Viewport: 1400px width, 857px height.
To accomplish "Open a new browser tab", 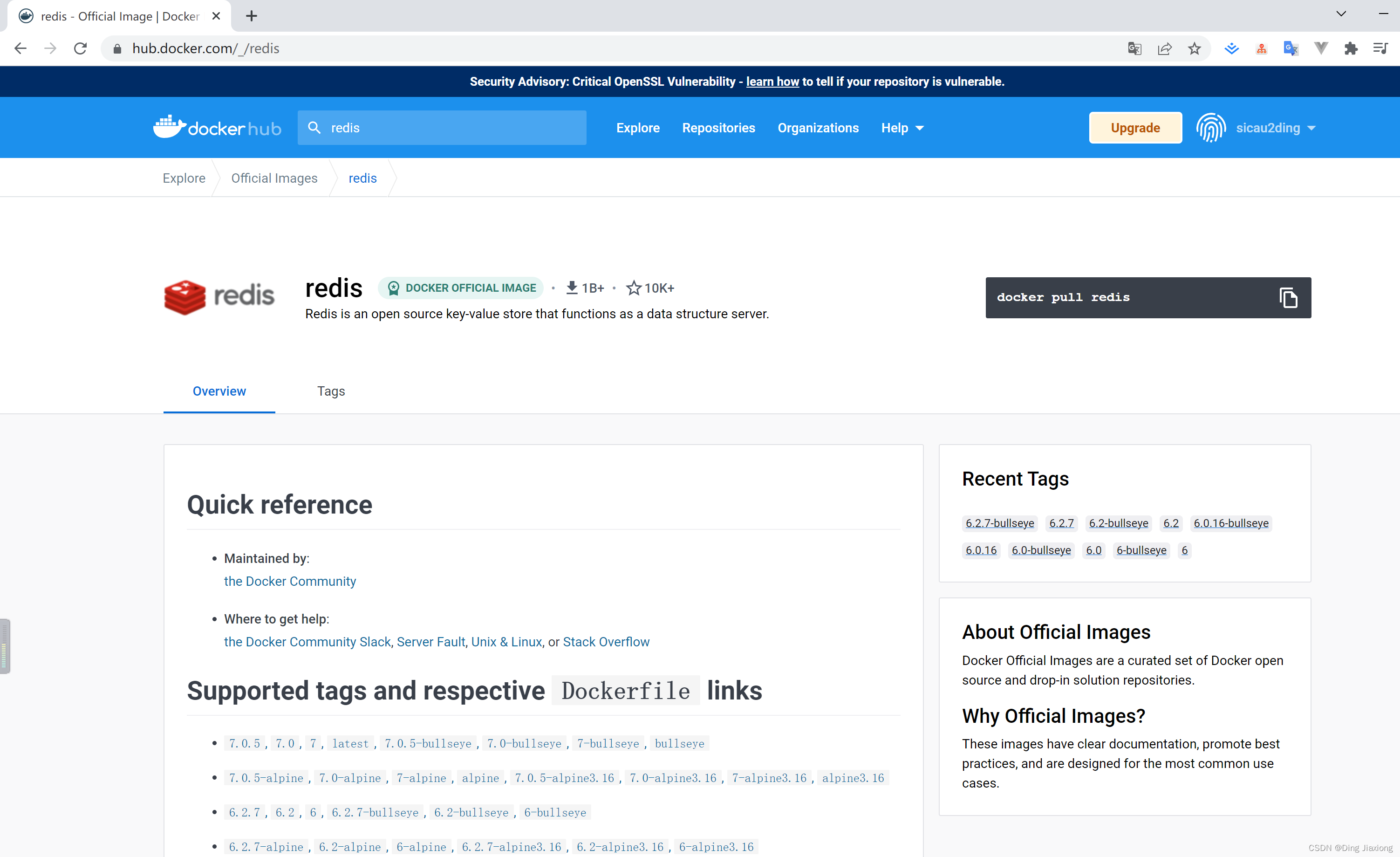I will click(252, 16).
